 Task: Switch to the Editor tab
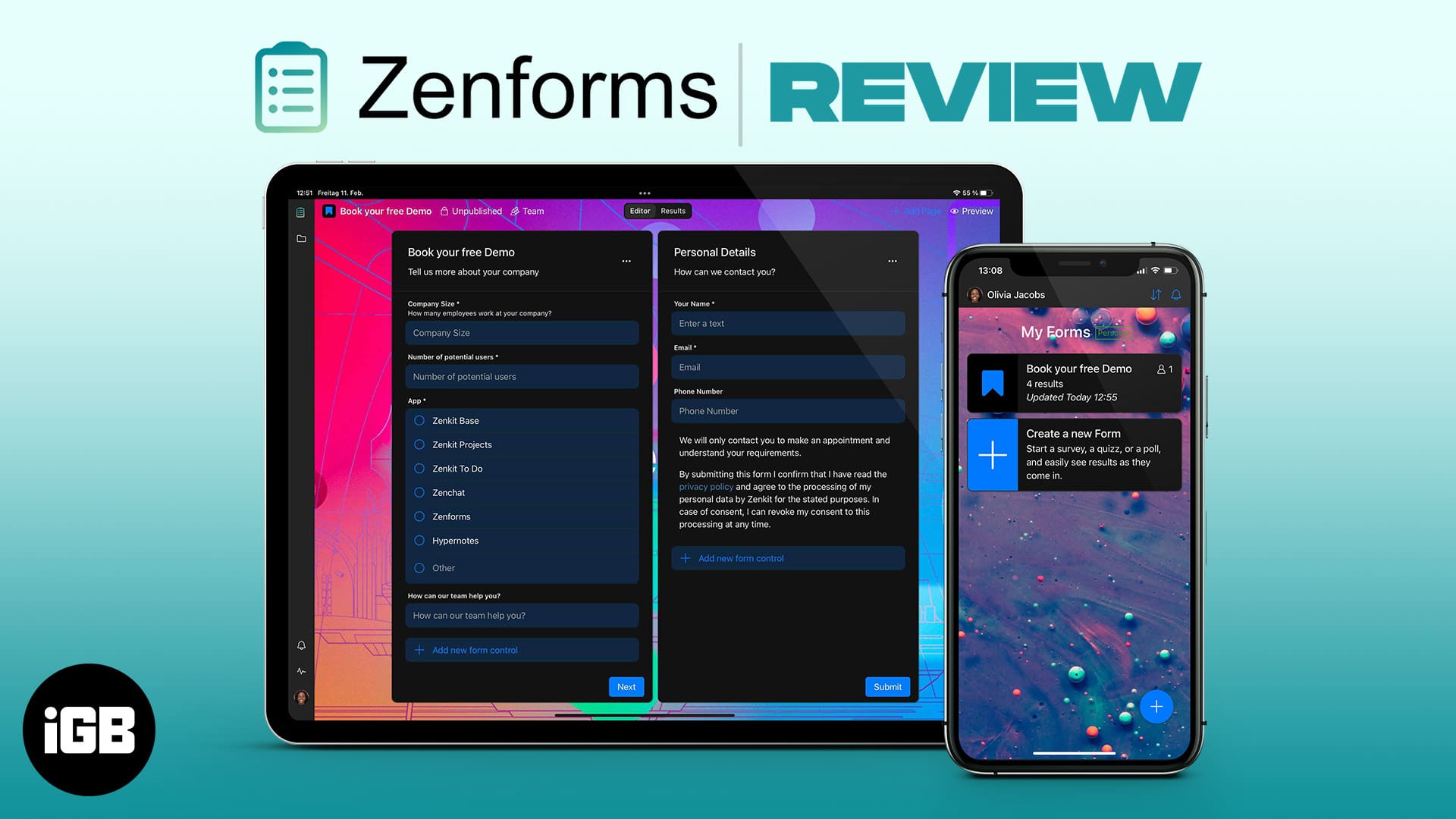(638, 211)
